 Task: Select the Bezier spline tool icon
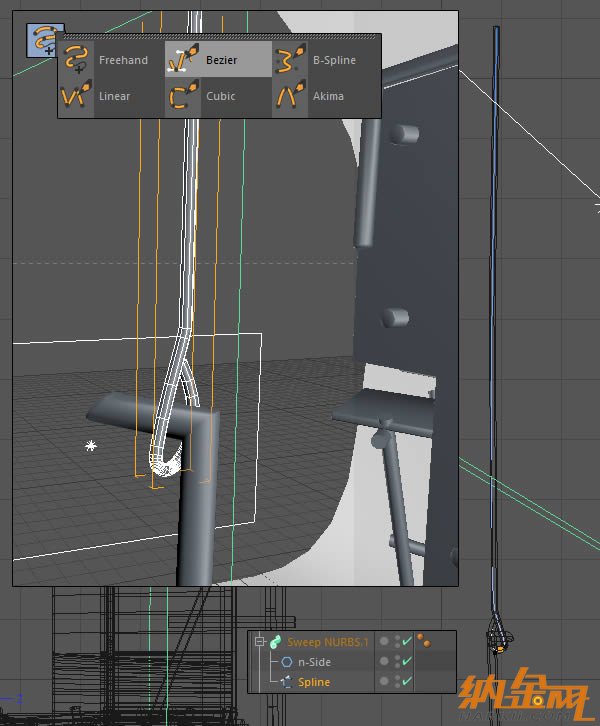coord(182,60)
